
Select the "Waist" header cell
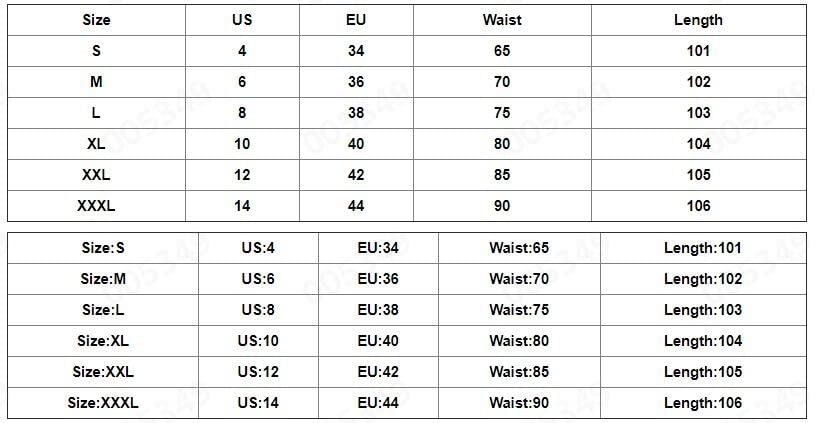point(502,20)
